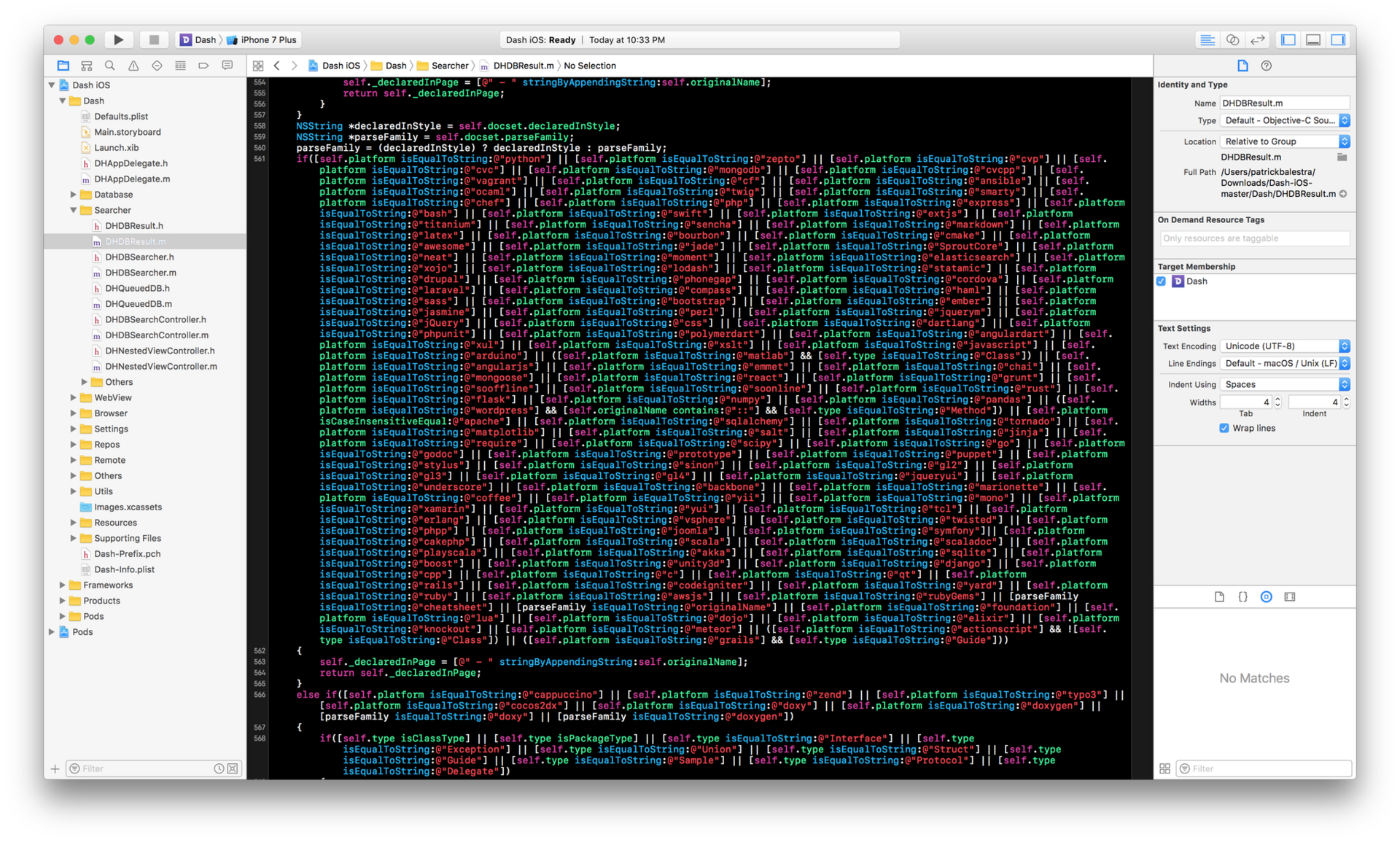Select DHDBResult.h file
Image resolution: width=1400 pixels, height=842 pixels.
click(134, 226)
